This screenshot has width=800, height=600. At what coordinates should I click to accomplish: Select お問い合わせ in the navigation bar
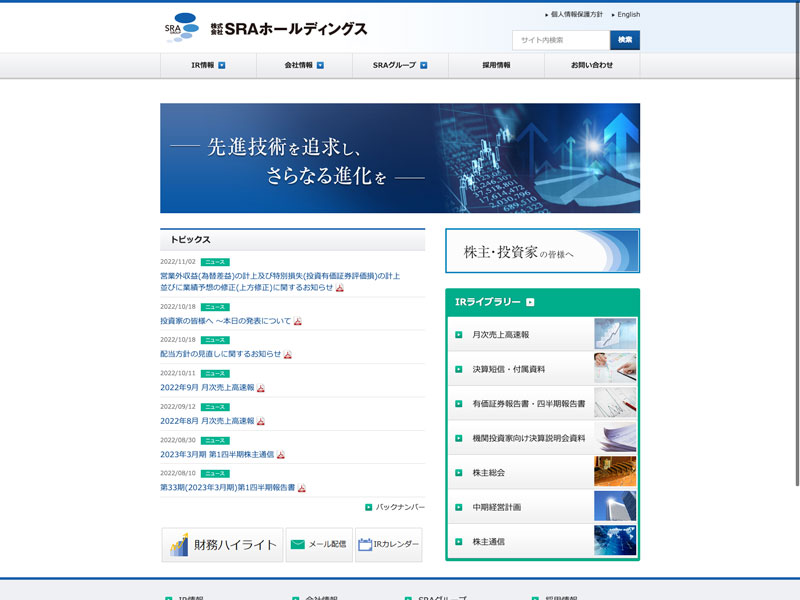click(592, 65)
